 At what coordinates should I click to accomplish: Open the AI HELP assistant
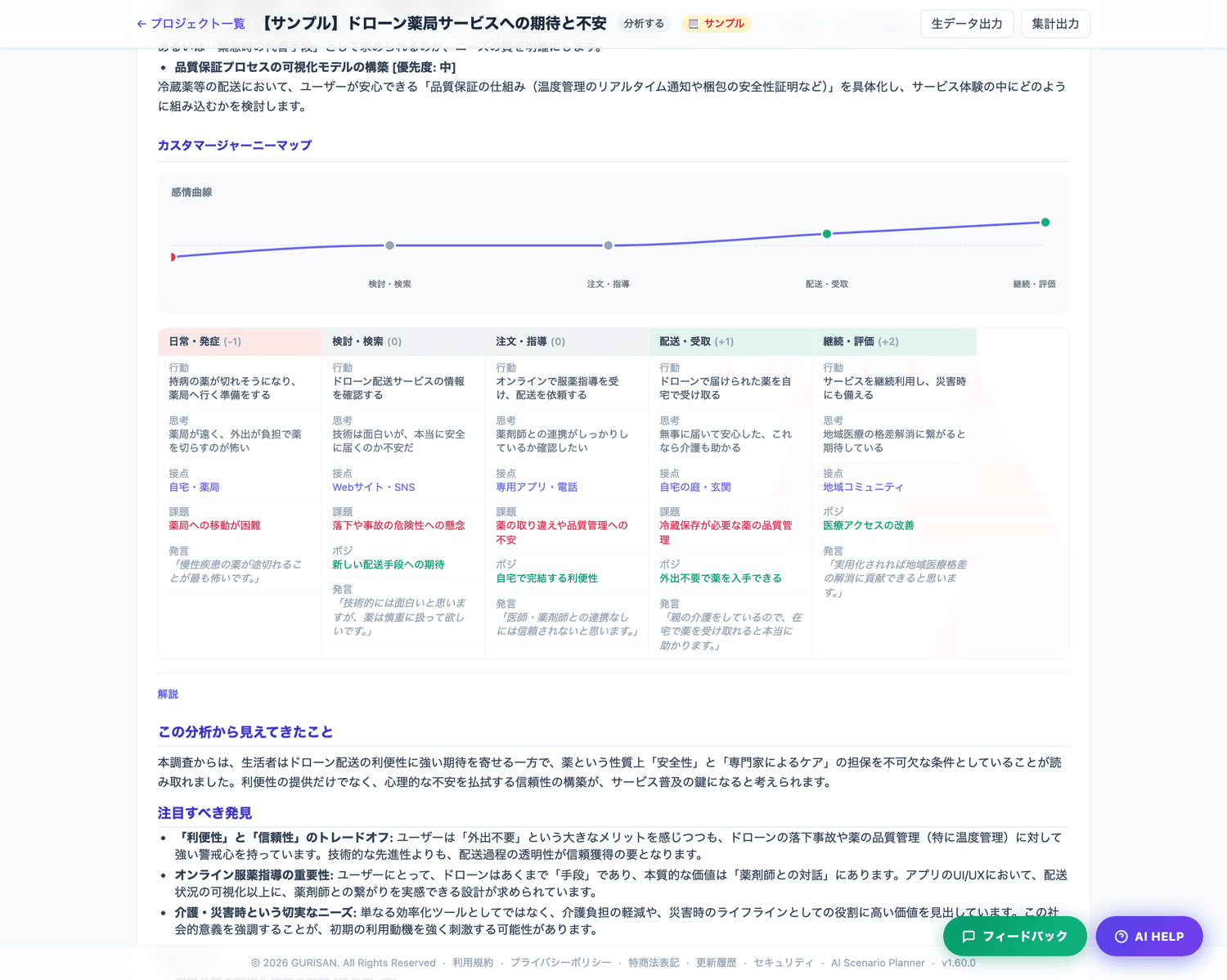(x=1149, y=936)
